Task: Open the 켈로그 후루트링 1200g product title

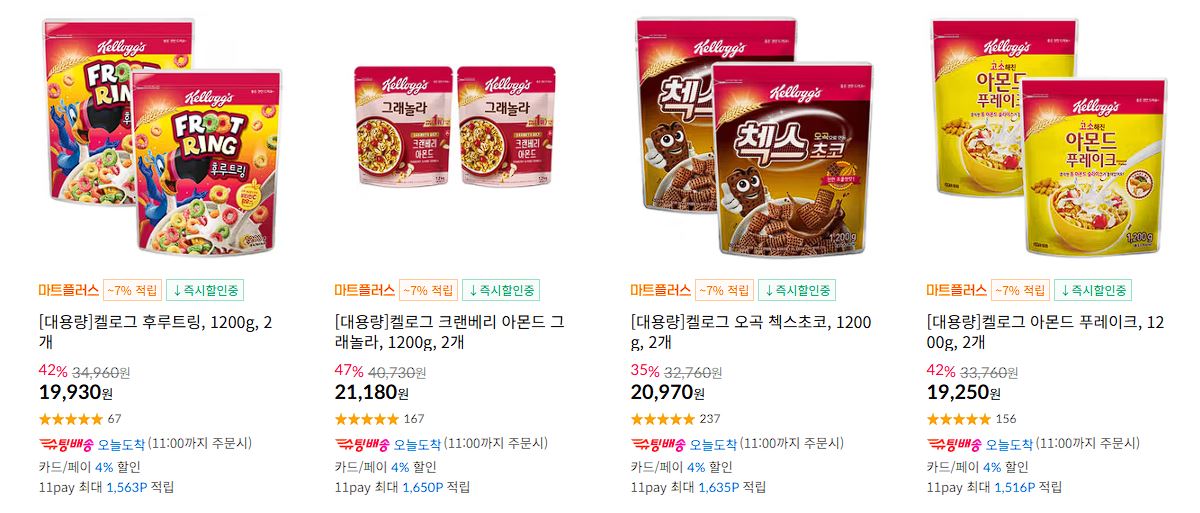Action: (156, 333)
